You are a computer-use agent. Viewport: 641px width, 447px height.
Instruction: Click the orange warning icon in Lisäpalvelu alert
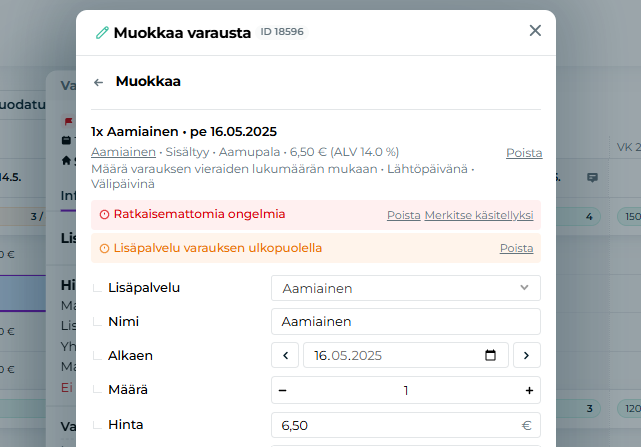(104, 248)
